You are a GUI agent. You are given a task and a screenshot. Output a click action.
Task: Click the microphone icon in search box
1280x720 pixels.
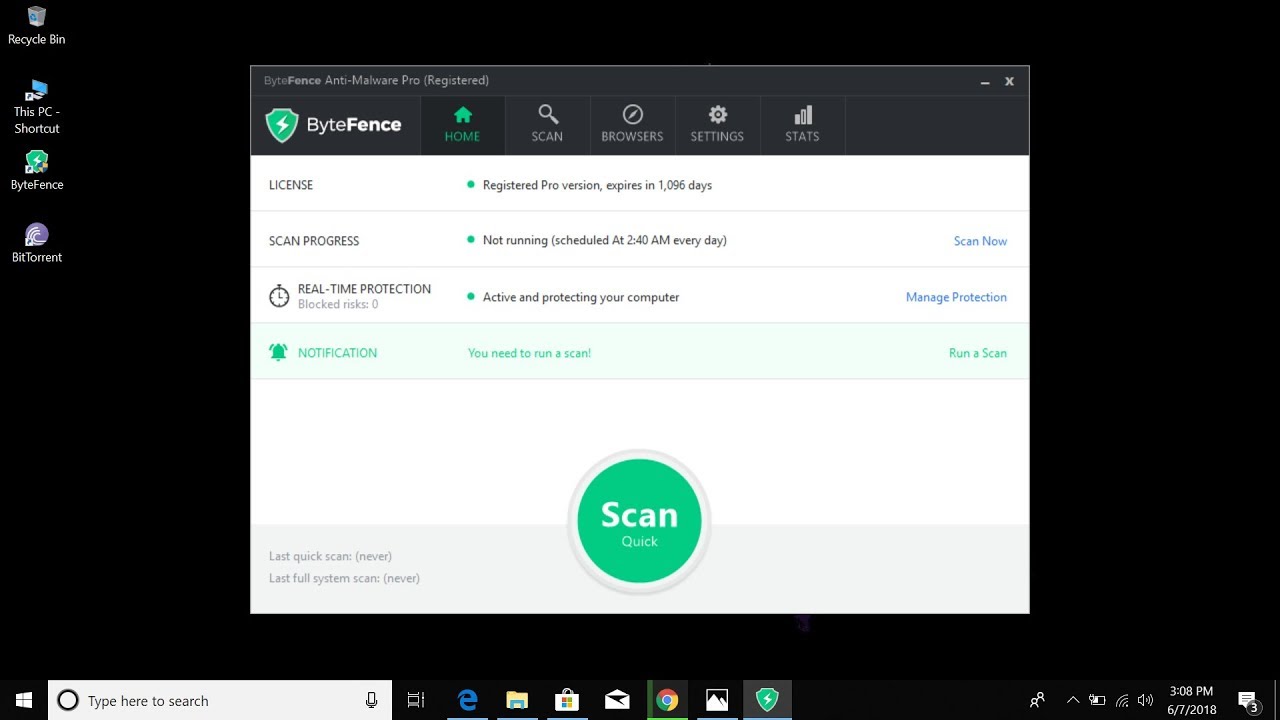pyautogui.click(x=371, y=701)
